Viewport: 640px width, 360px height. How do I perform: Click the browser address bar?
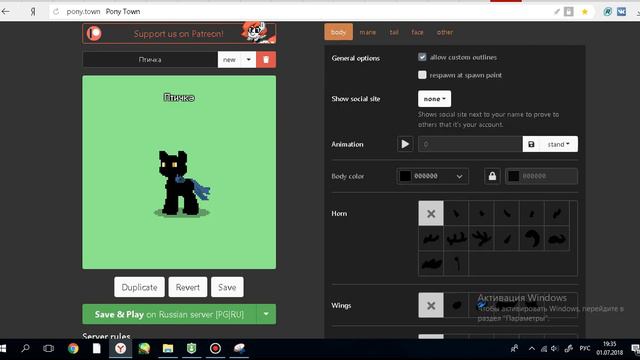pyautogui.click(x=302, y=11)
